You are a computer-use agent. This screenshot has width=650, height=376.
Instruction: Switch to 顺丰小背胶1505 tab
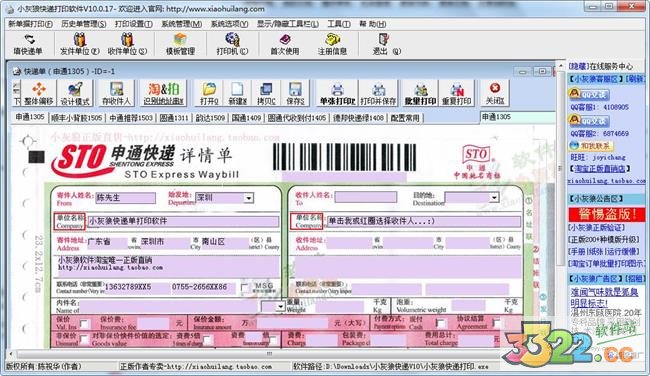76,118
